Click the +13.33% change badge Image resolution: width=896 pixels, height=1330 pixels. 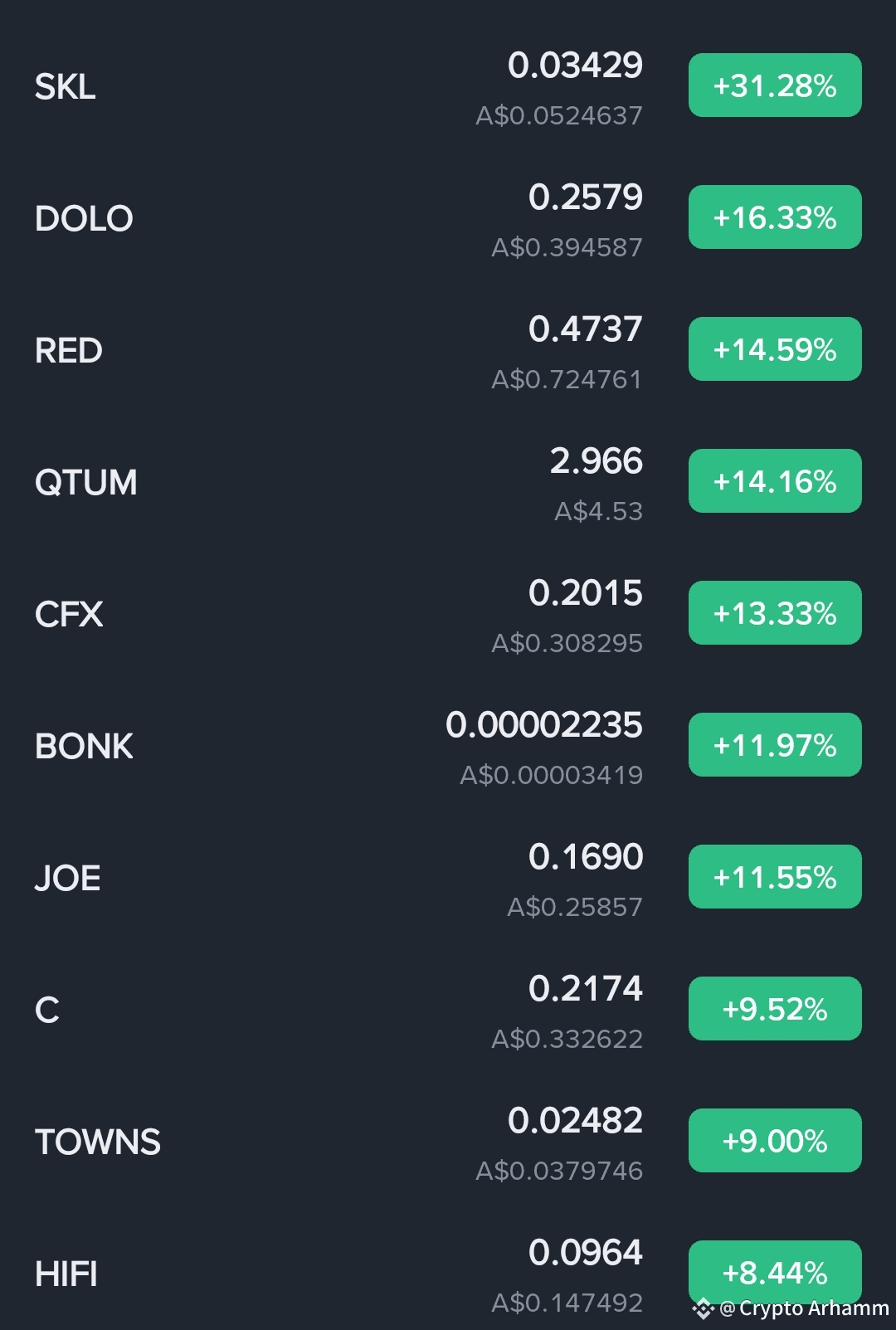point(775,613)
